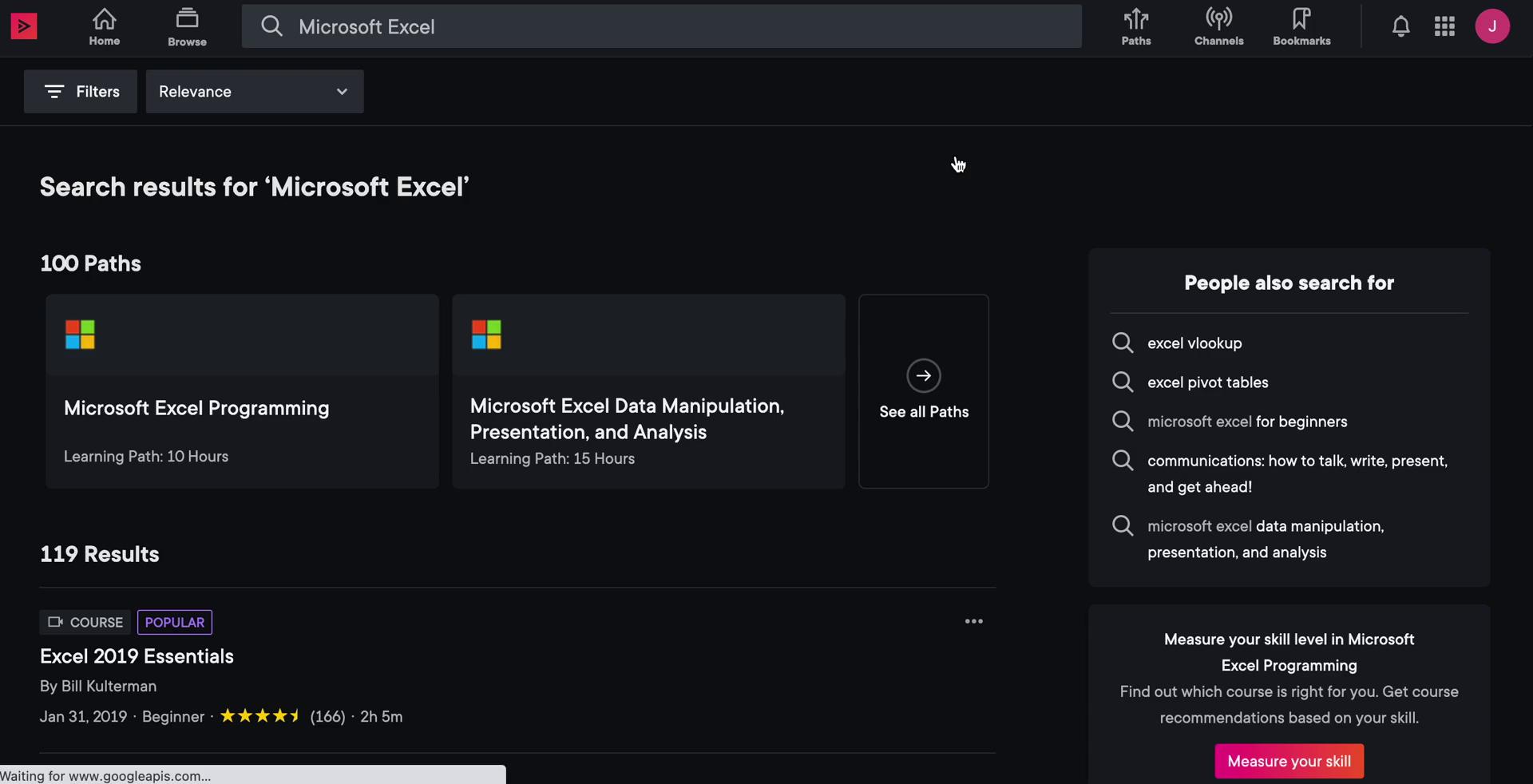Click Microsoft logo on Excel Programming card

[80, 335]
